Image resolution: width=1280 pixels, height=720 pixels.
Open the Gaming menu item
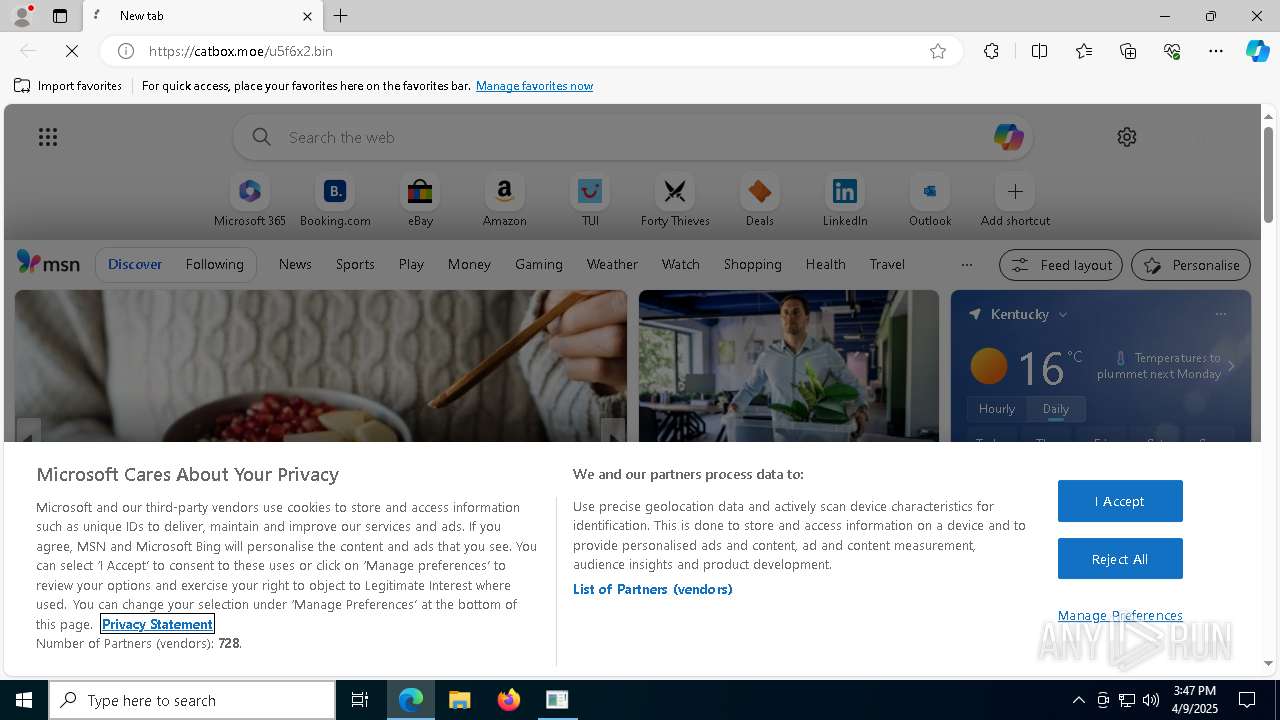pyautogui.click(x=539, y=264)
